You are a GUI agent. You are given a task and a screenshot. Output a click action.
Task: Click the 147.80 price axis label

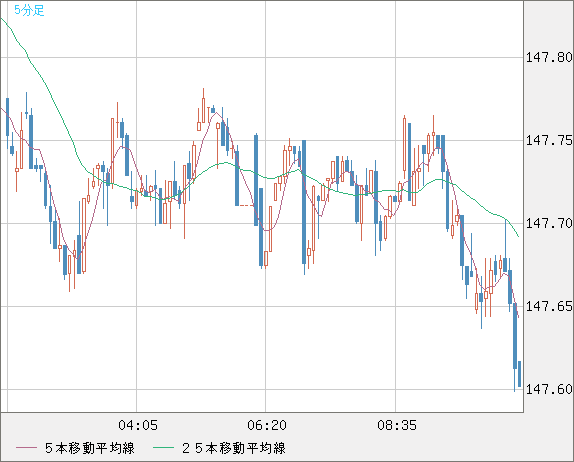point(549,57)
